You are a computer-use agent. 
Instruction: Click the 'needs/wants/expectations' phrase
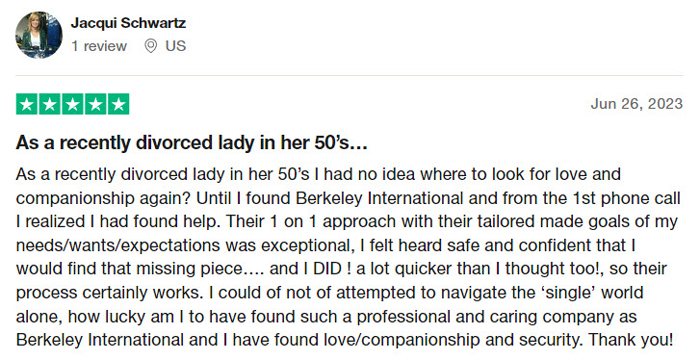118,245
